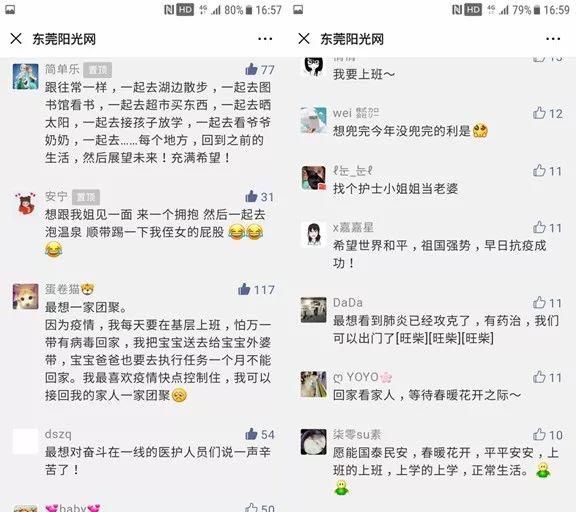Like wei's comment showing 12 likes

tap(539, 113)
